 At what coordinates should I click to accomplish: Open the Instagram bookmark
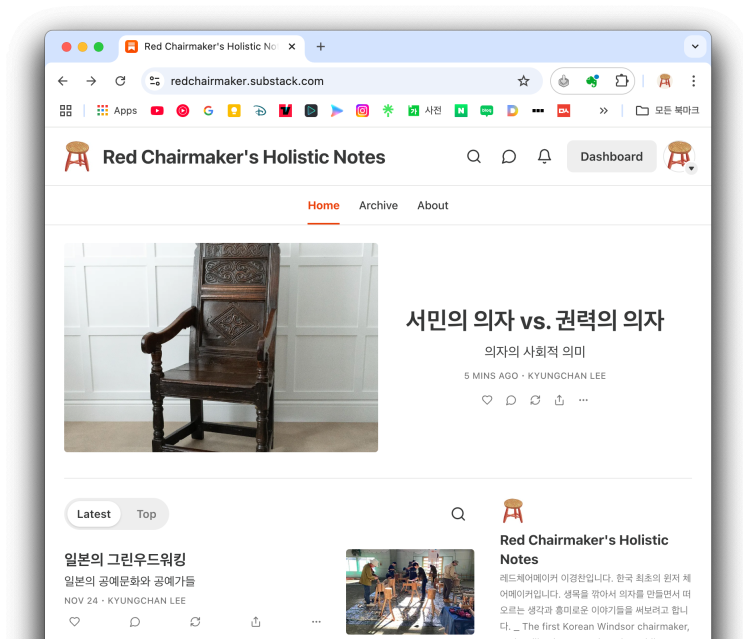(x=362, y=110)
